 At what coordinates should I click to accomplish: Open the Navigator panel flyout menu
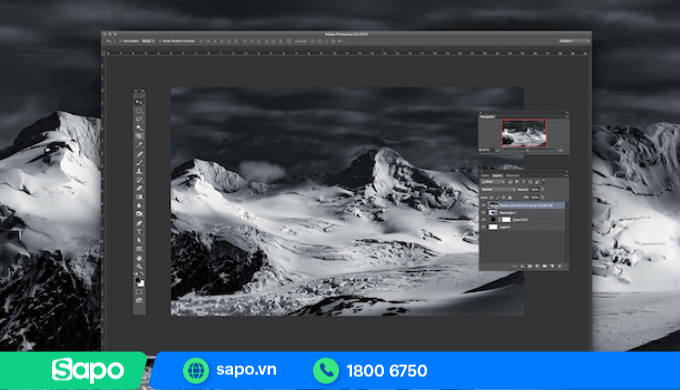566,117
